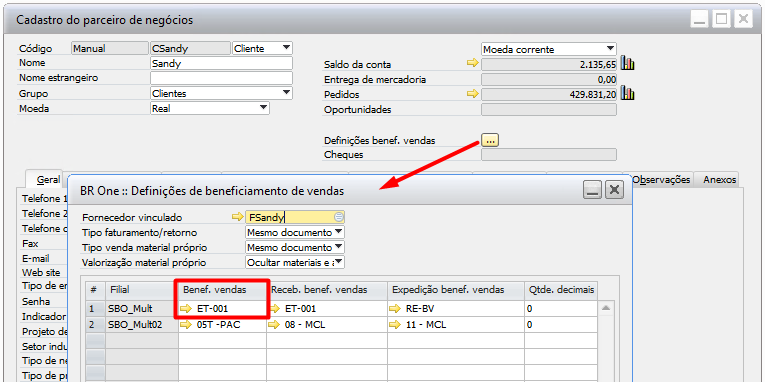The image size is (765, 382).
Task: Click the Nome field containing Sandy
Action: pos(221,63)
